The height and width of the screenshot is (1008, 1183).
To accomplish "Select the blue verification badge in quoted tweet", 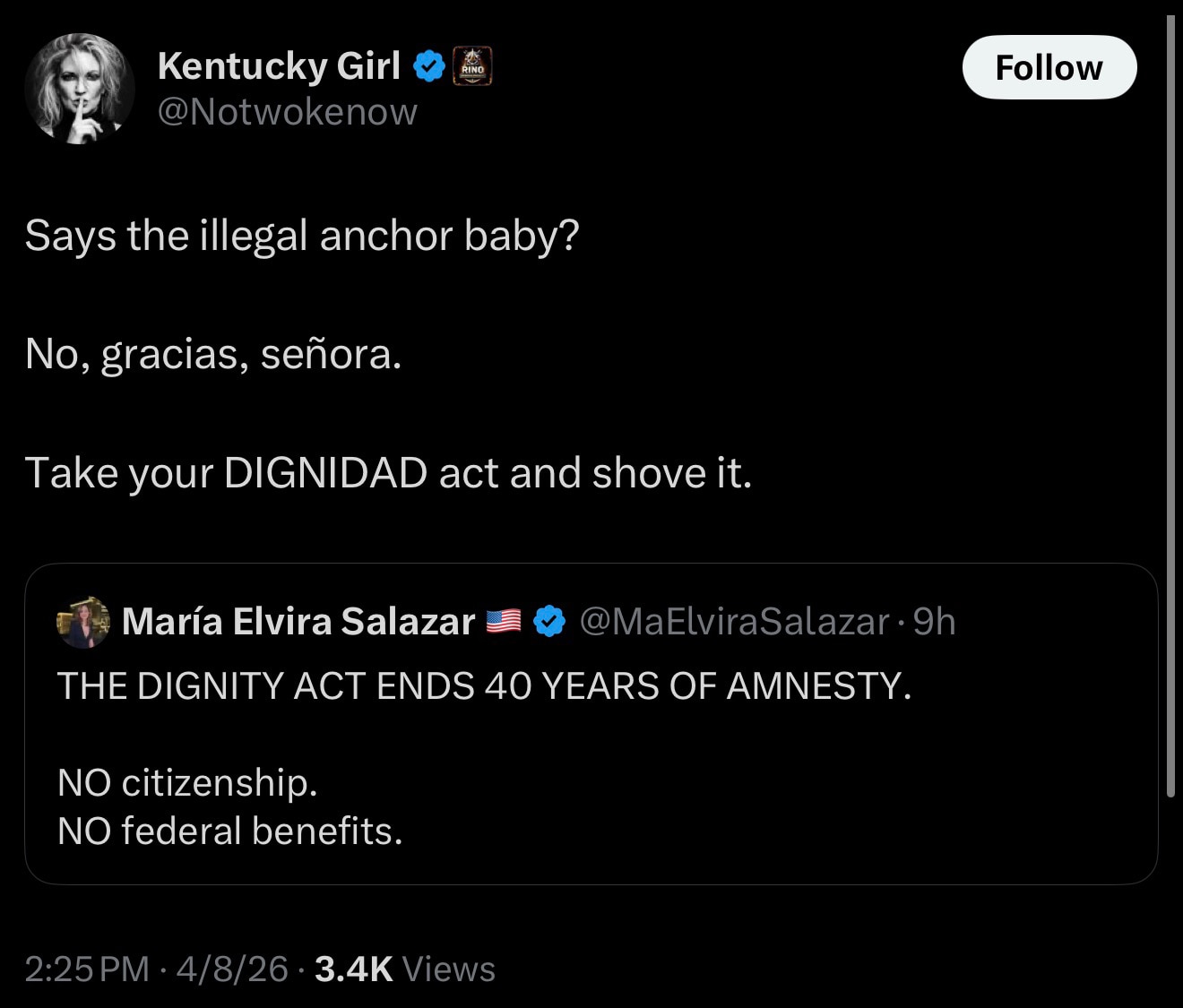I will 548,620.
